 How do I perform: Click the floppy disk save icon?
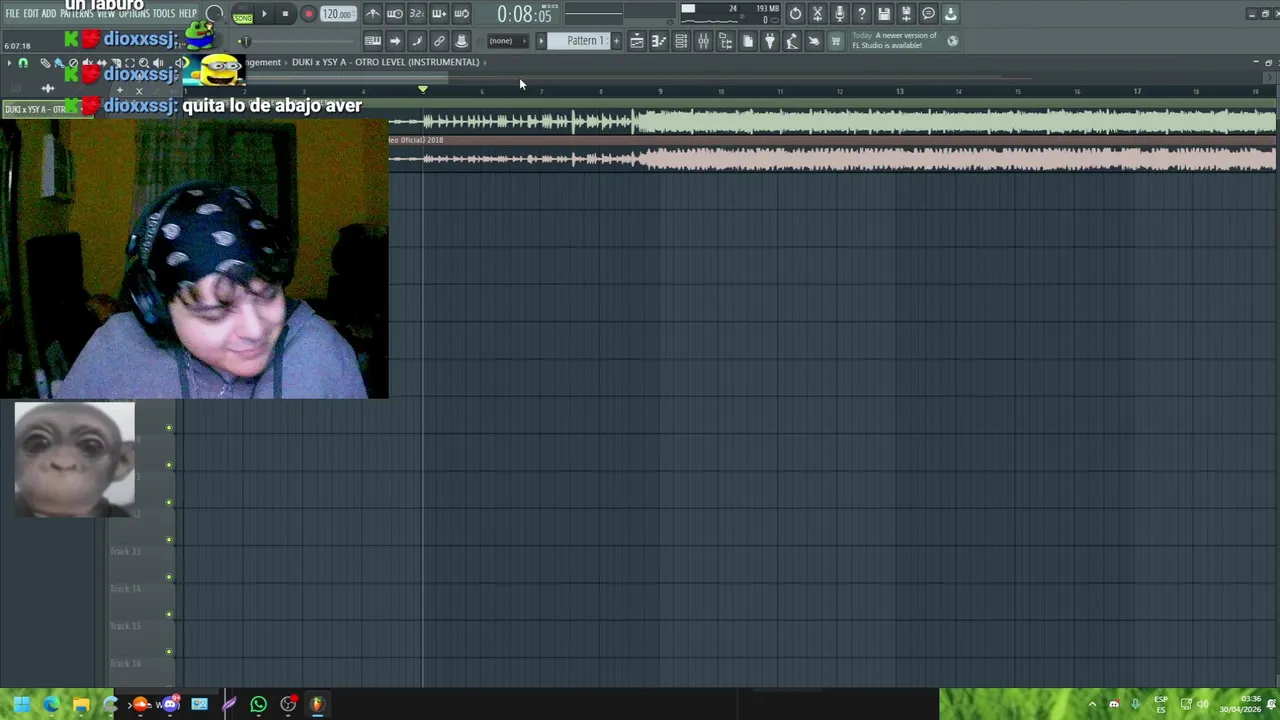884,14
